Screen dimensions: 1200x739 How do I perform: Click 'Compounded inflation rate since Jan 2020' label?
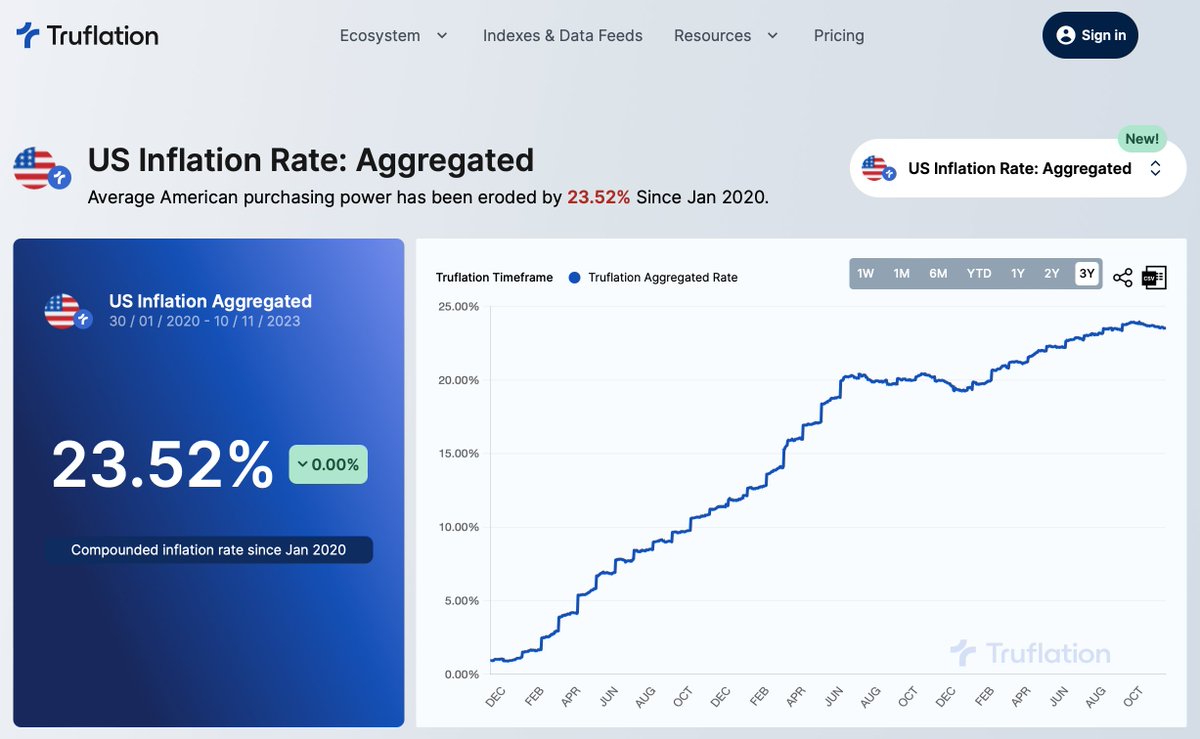209,550
